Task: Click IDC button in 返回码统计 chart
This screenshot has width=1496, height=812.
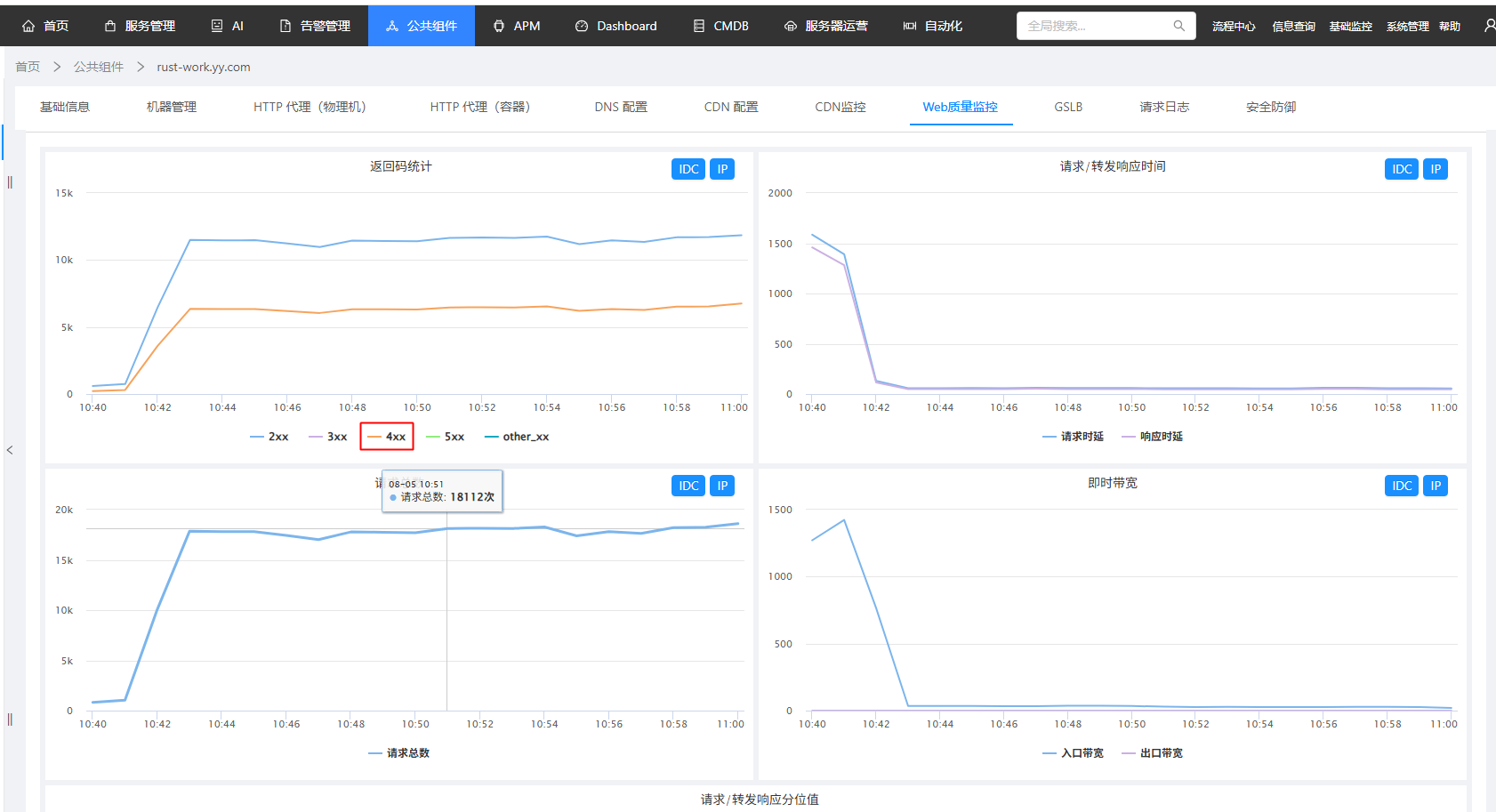Action: coord(688,169)
